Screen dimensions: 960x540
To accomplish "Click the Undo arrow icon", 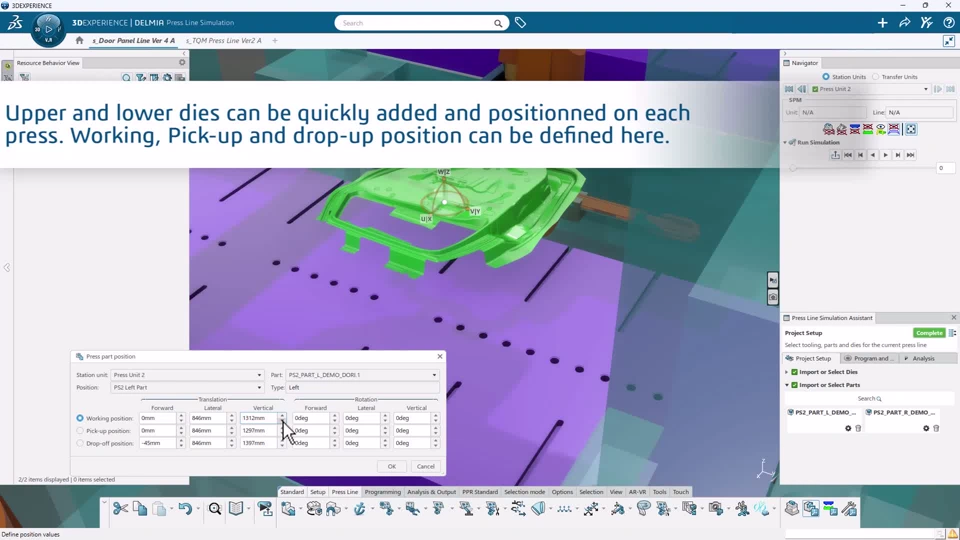I will pyautogui.click(x=185, y=508).
